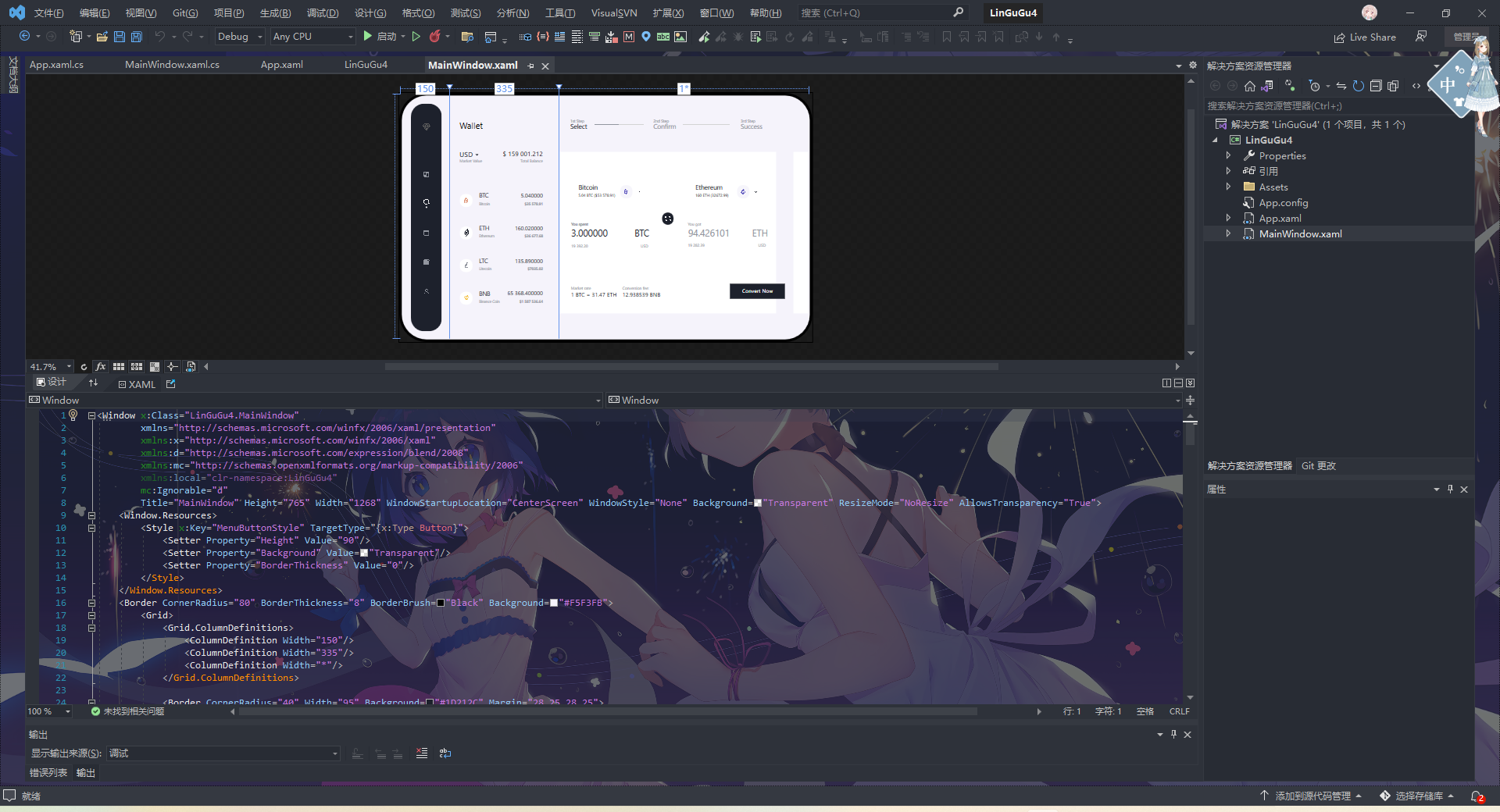Click the Black BorderBrush color swatch
1500x812 pixels.
(441, 603)
